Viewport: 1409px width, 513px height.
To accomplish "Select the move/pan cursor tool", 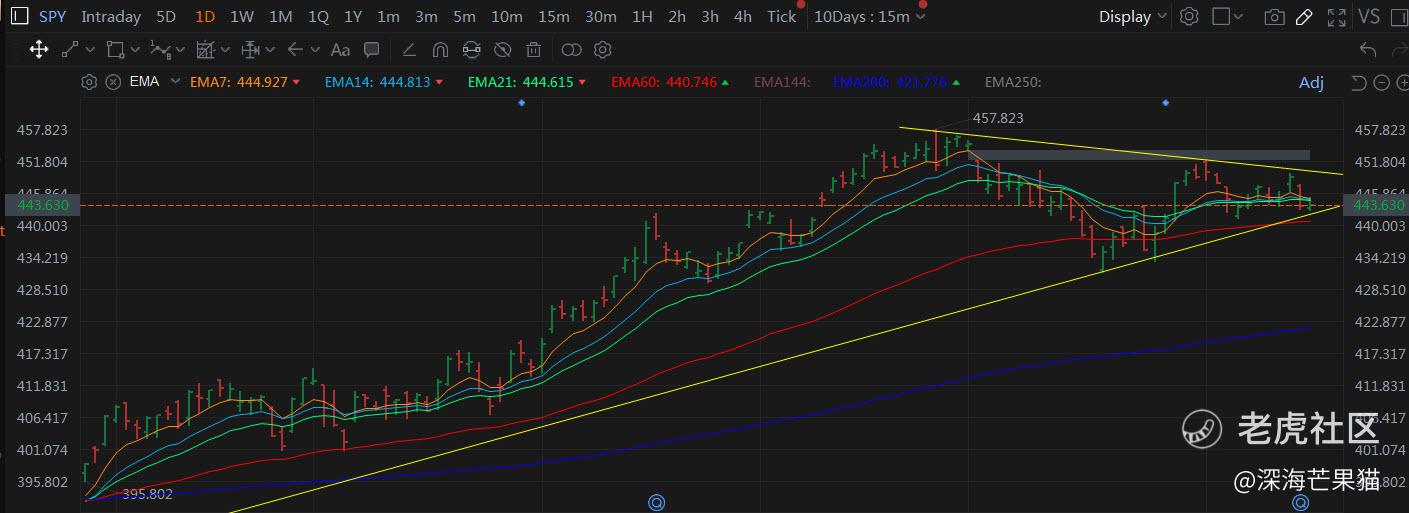I will point(39,49).
